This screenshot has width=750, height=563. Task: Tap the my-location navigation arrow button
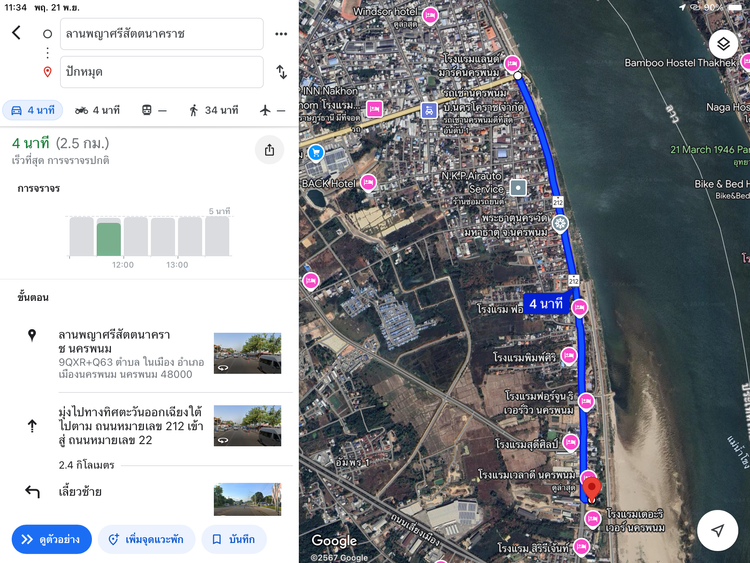pyautogui.click(x=717, y=530)
